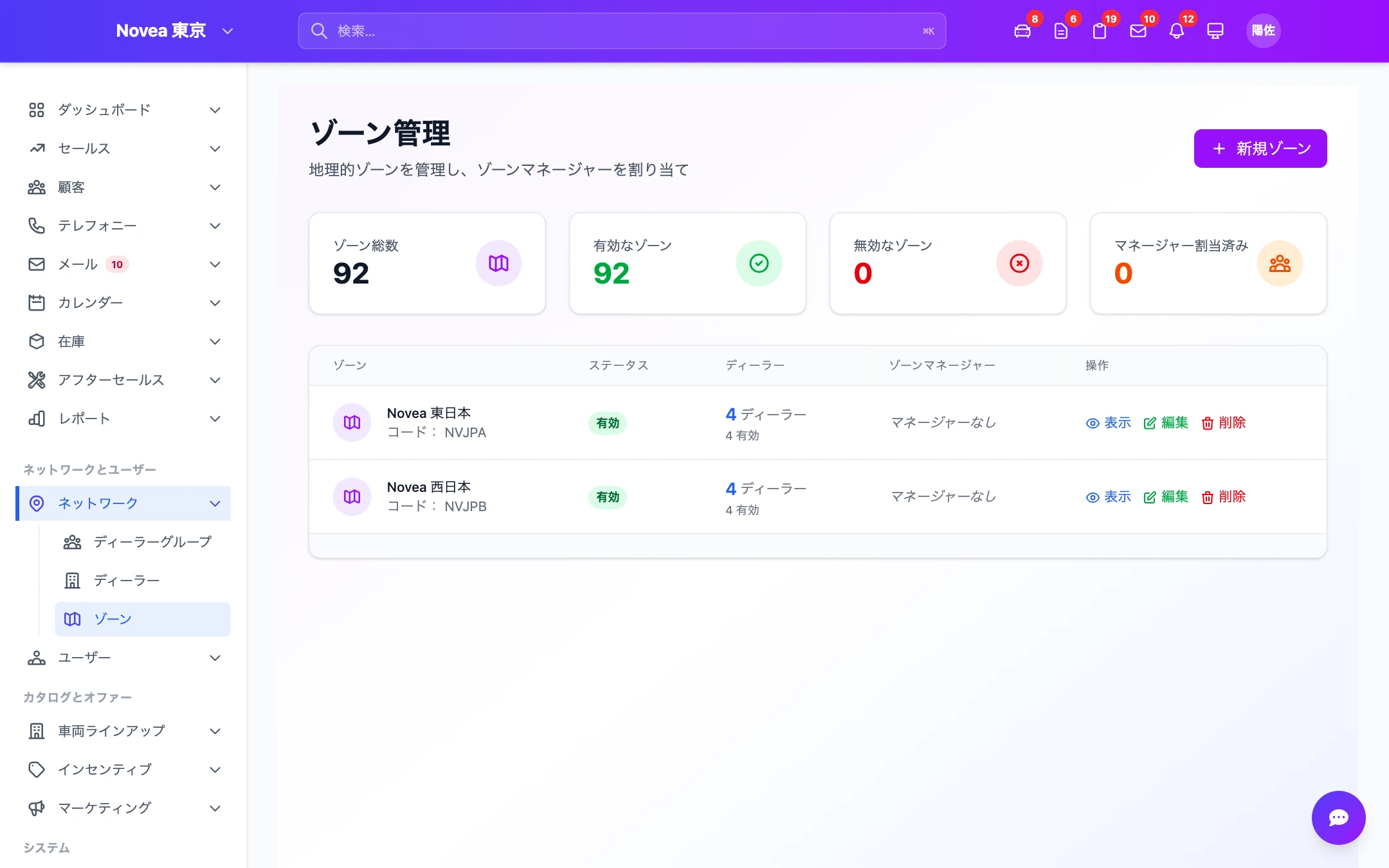The width and height of the screenshot is (1389, 868).
Task: Select the ゾーン submenu item
Action: tap(143, 619)
